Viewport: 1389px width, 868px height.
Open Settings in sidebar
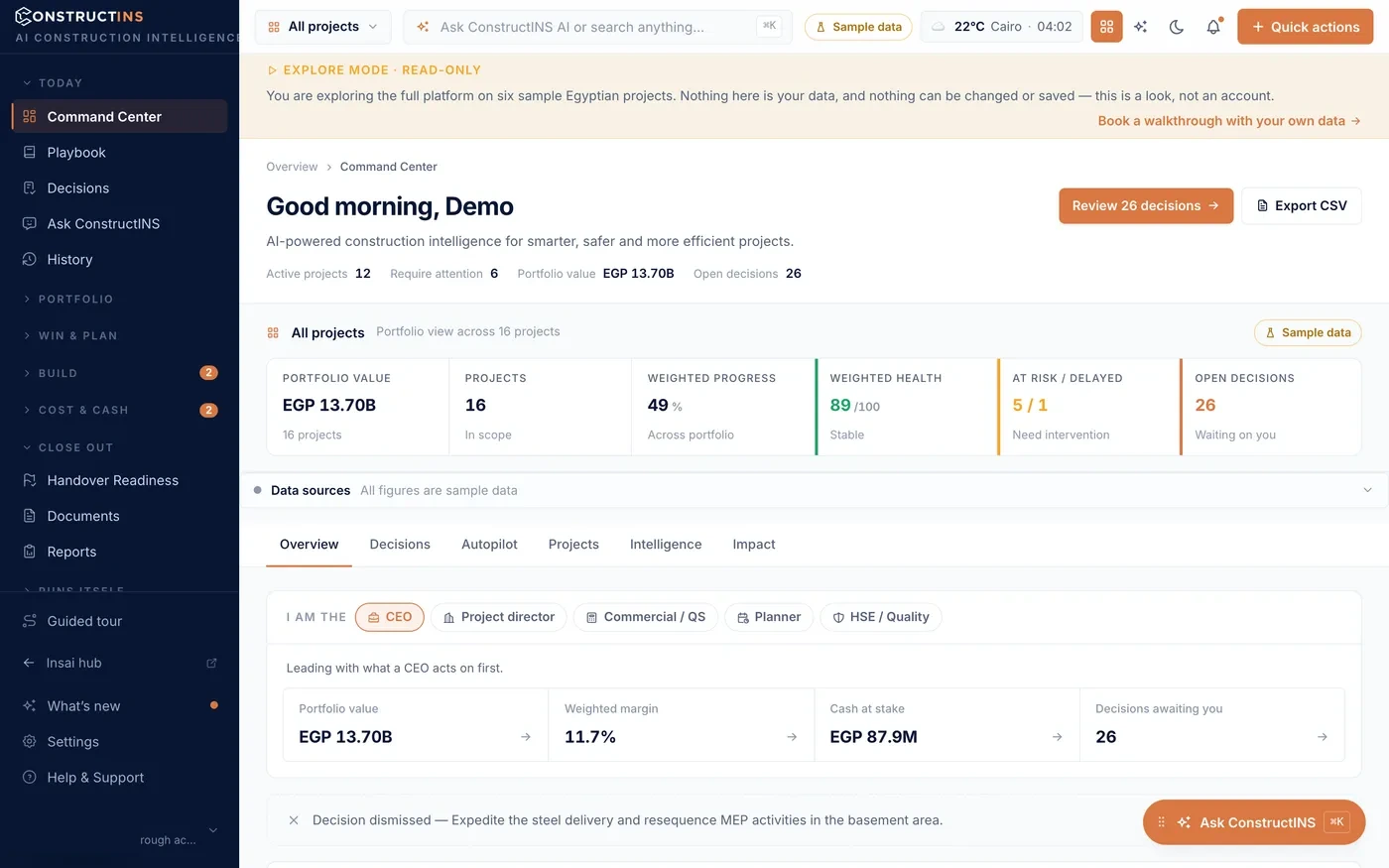tap(119, 741)
